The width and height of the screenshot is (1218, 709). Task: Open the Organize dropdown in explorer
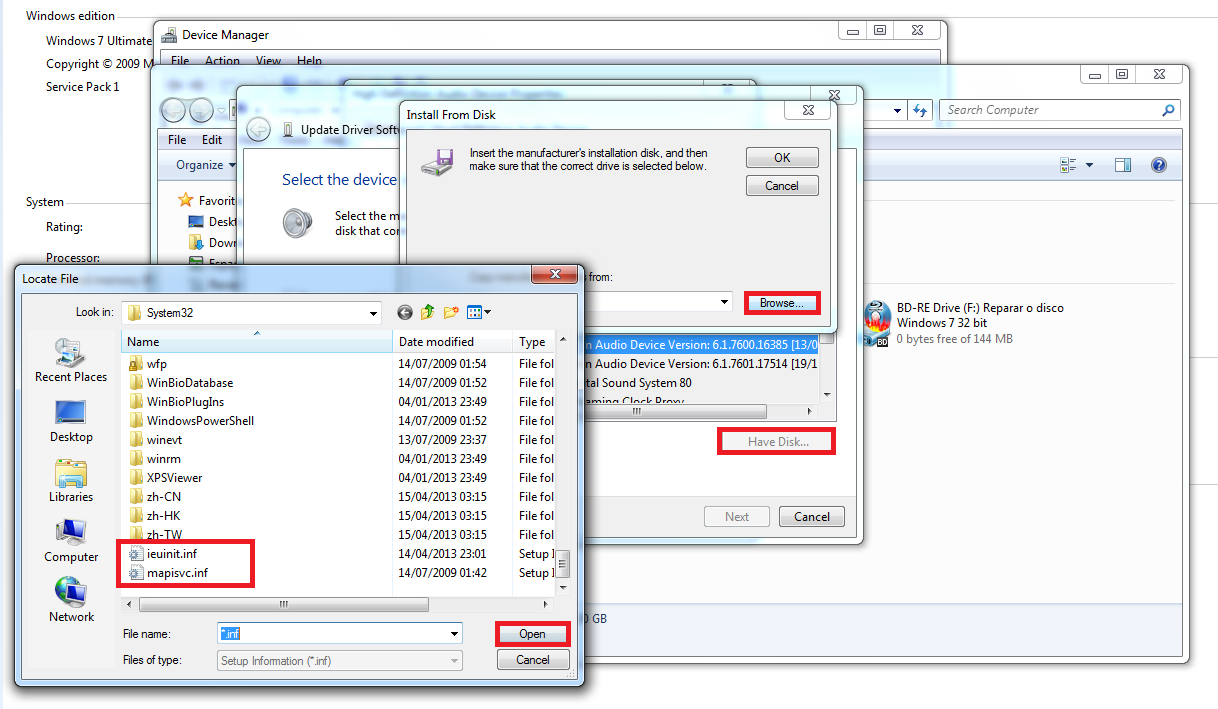coord(206,165)
